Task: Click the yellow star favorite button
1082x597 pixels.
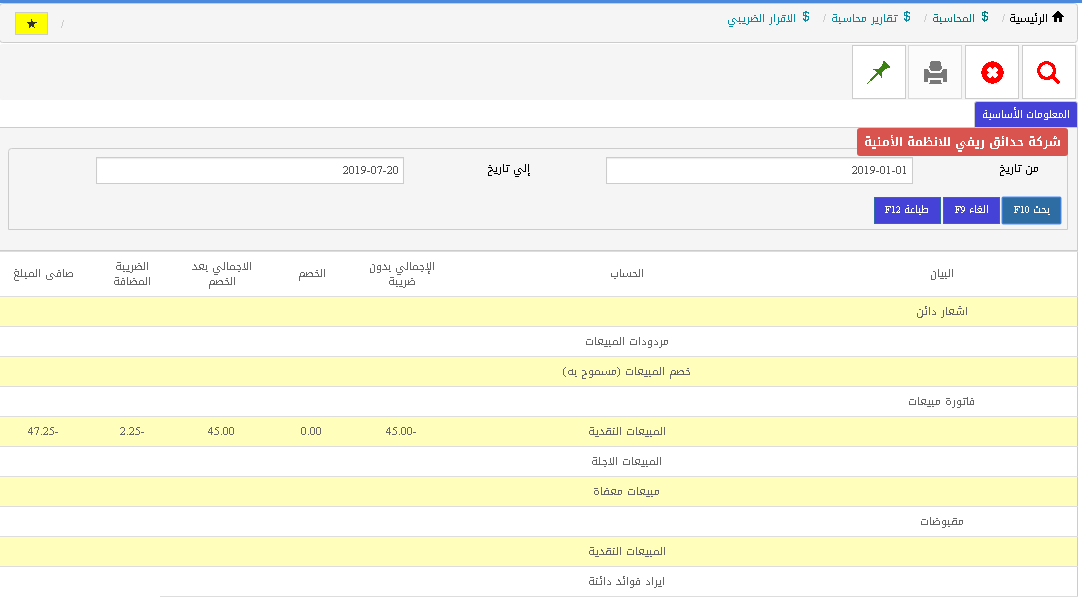Action: tap(31, 24)
